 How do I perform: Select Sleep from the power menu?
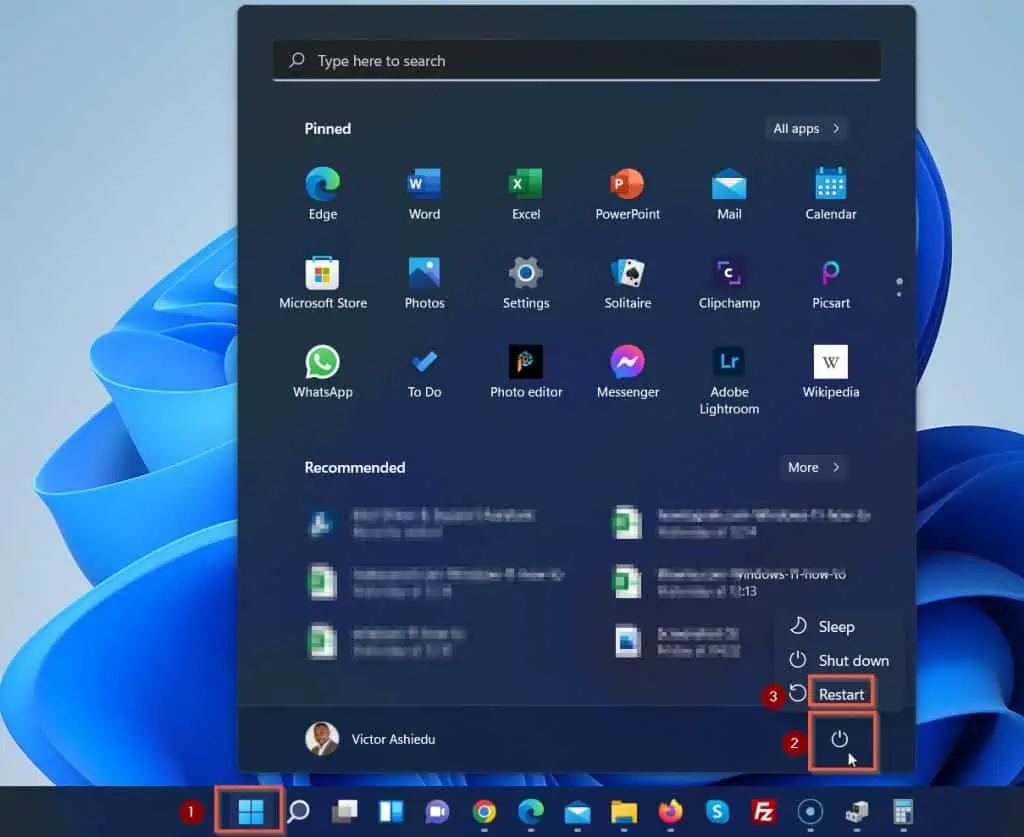tap(836, 626)
